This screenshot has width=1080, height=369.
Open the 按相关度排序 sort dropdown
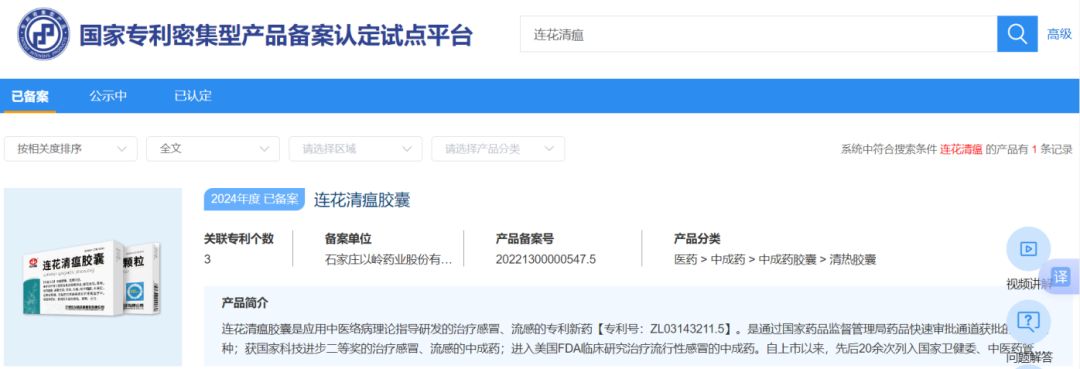[71, 149]
